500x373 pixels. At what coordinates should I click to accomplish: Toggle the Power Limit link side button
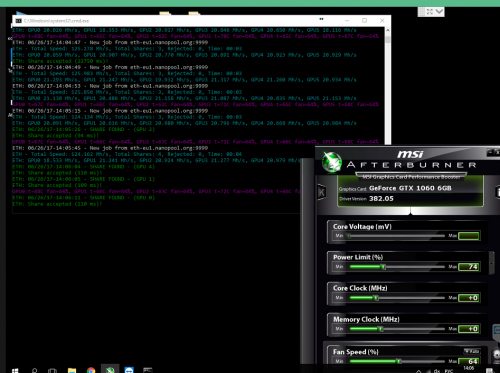[491, 263]
